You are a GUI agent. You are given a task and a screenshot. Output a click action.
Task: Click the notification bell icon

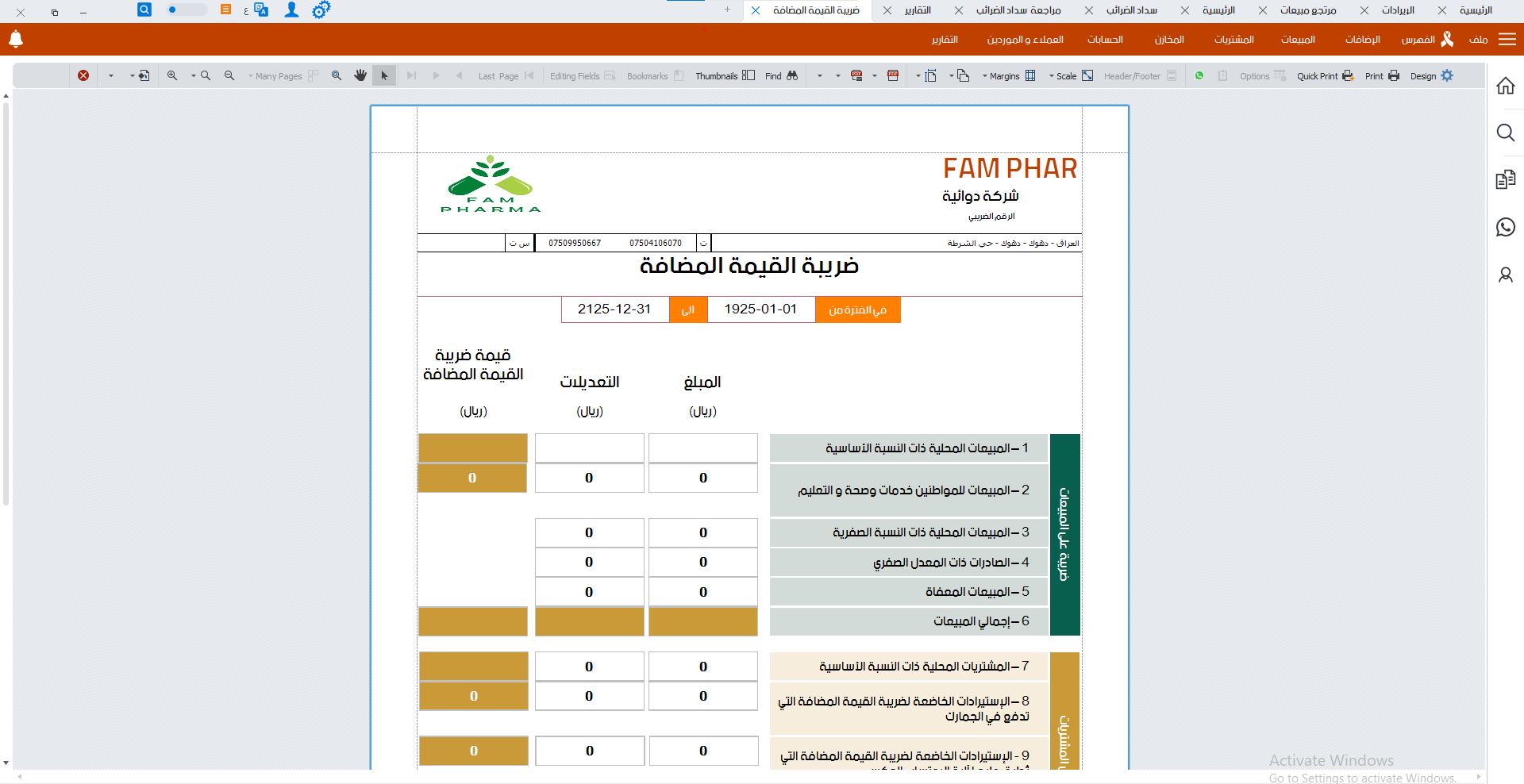coord(16,39)
